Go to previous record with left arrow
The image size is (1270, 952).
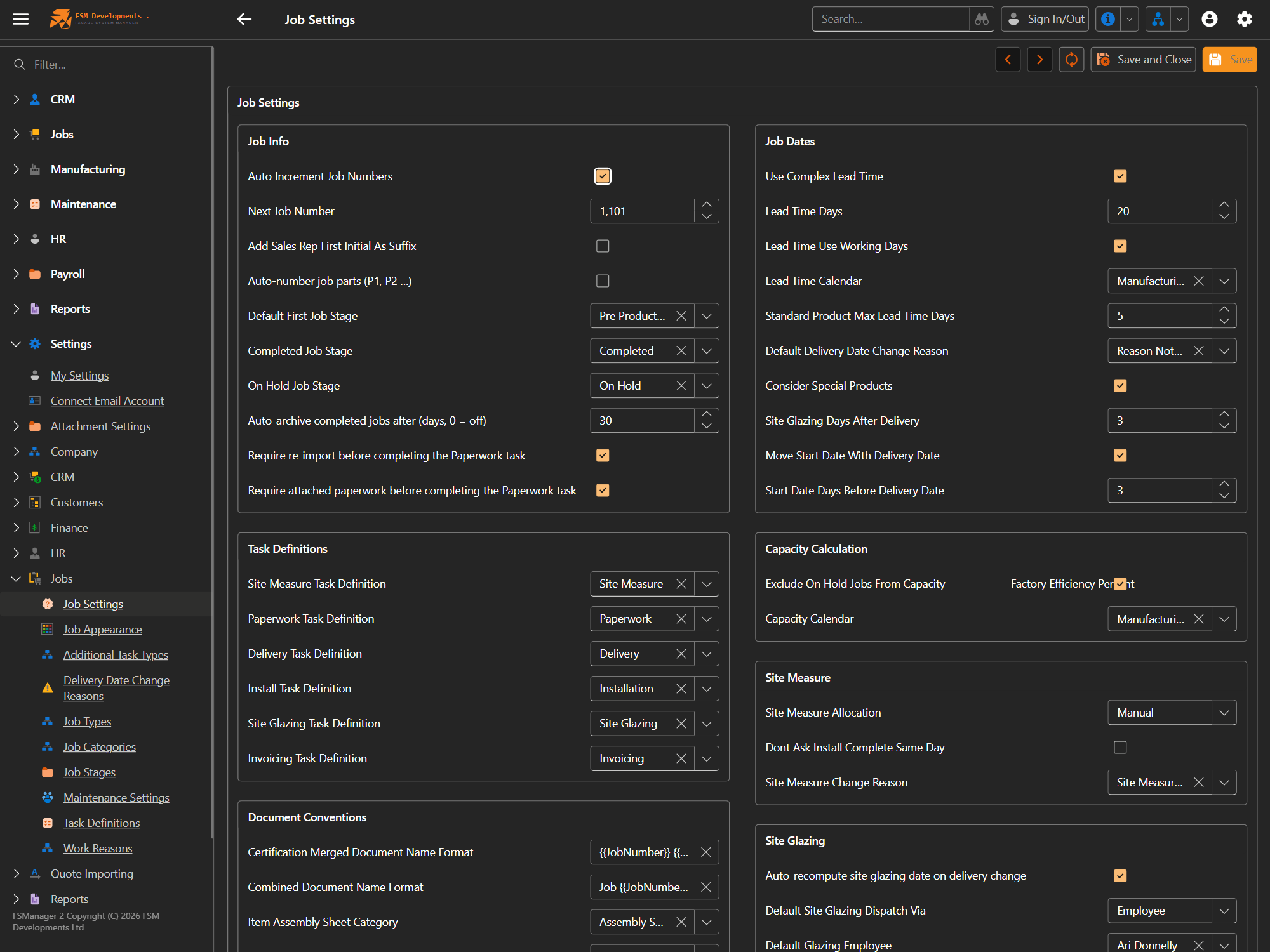pyautogui.click(x=1008, y=60)
